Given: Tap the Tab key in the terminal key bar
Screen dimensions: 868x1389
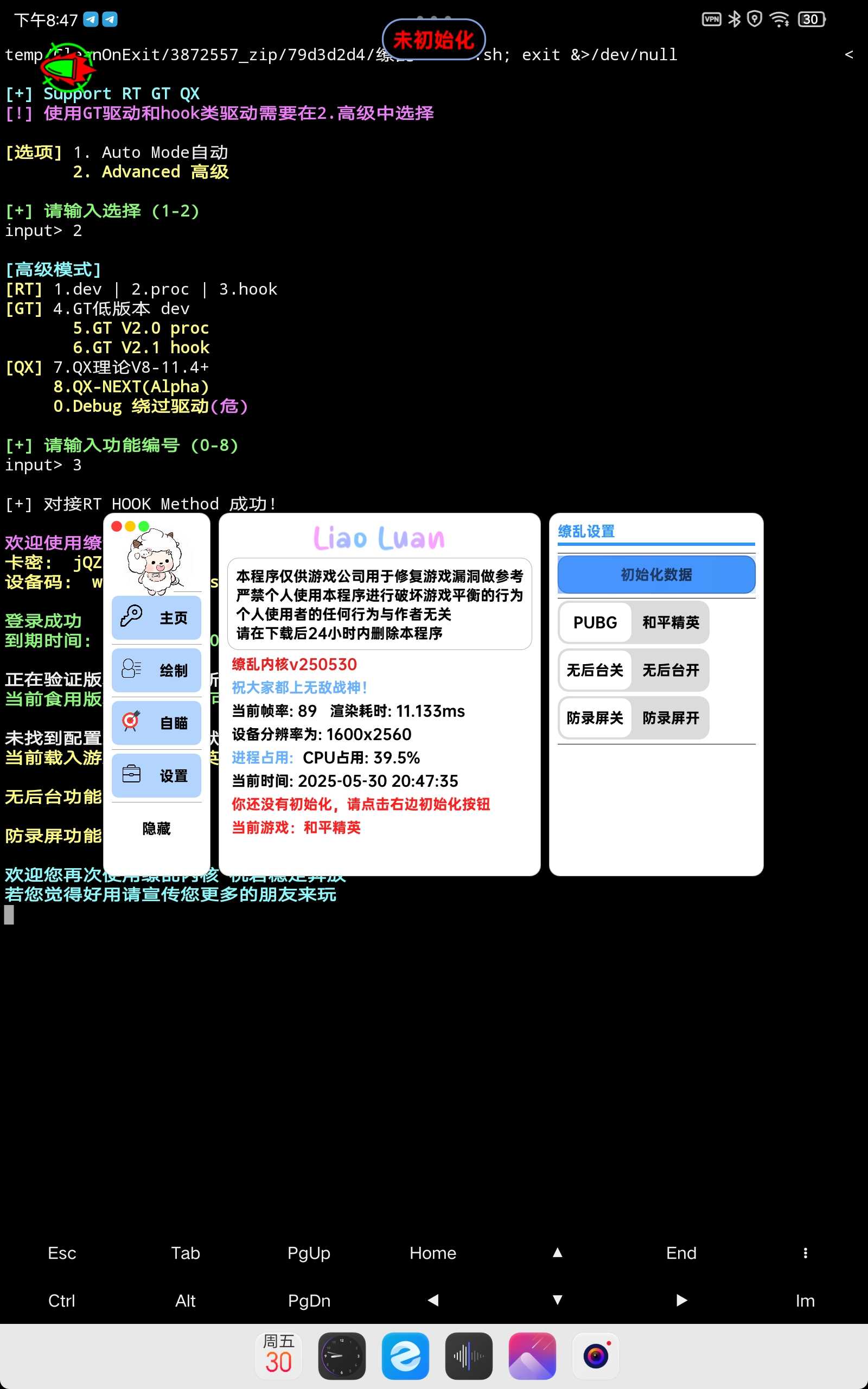Looking at the screenshot, I should [186, 1253].
